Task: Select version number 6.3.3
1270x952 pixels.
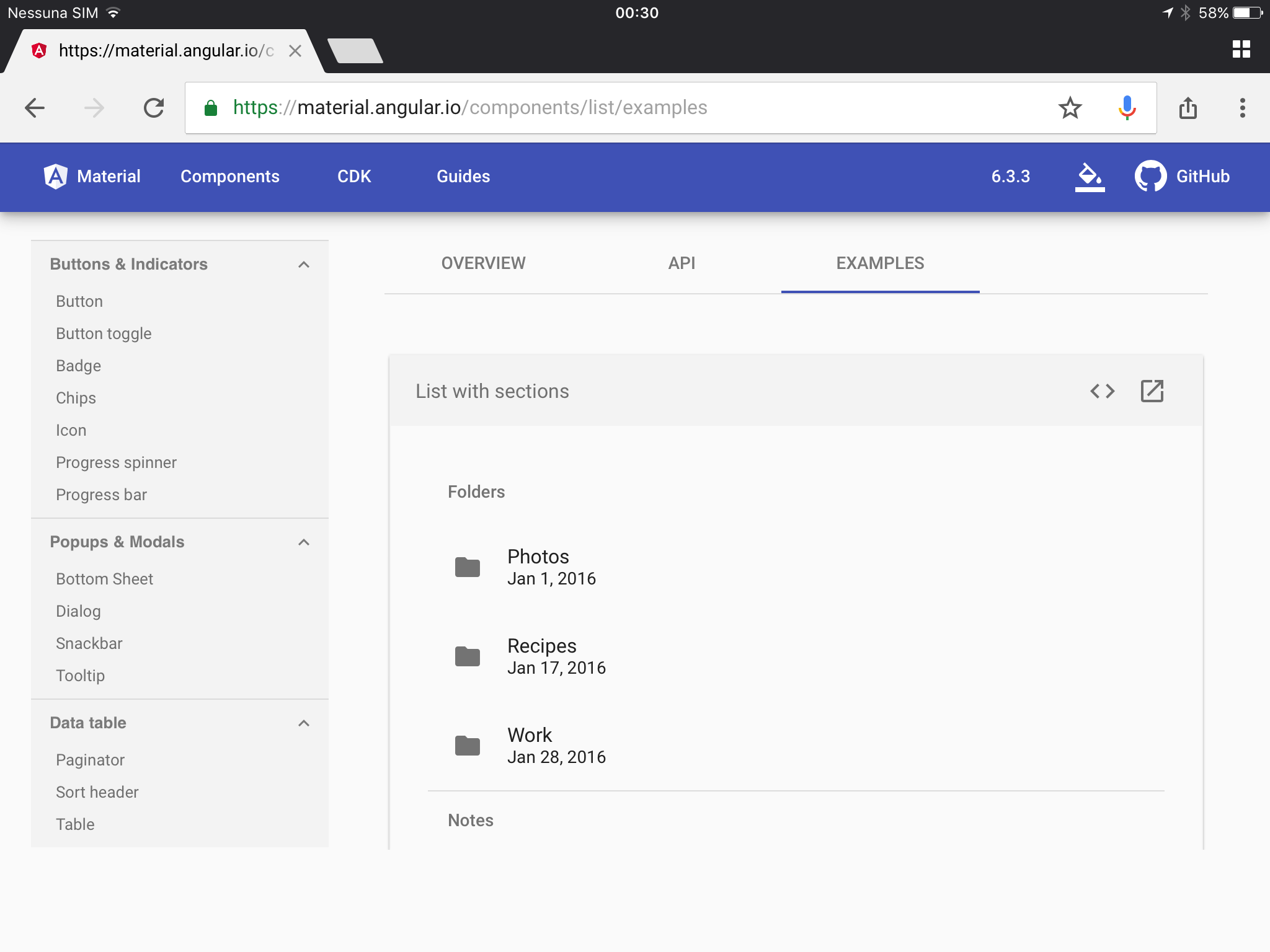Action: point(1011,176)
